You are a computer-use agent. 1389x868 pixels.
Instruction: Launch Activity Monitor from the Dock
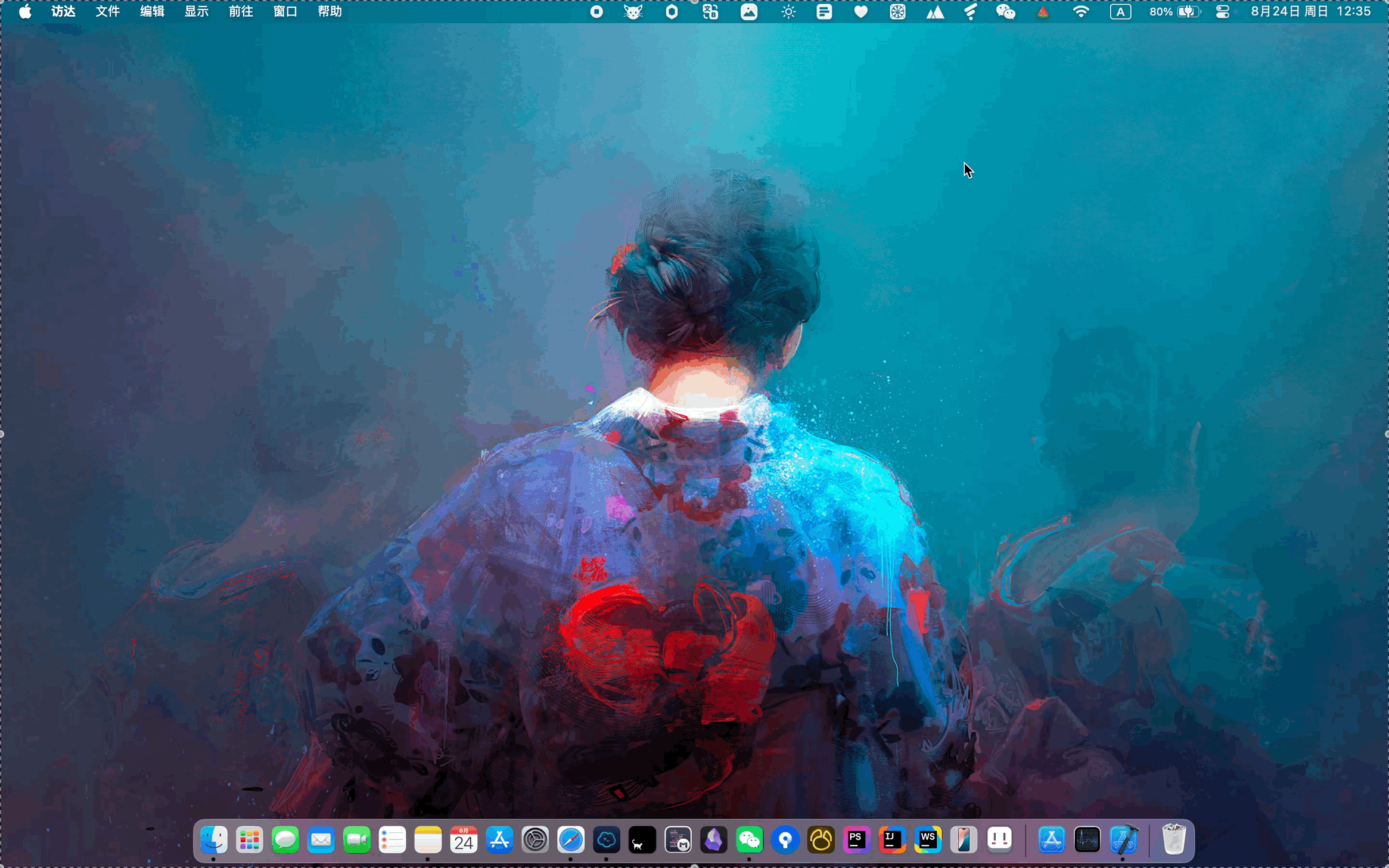[1087, 840]
